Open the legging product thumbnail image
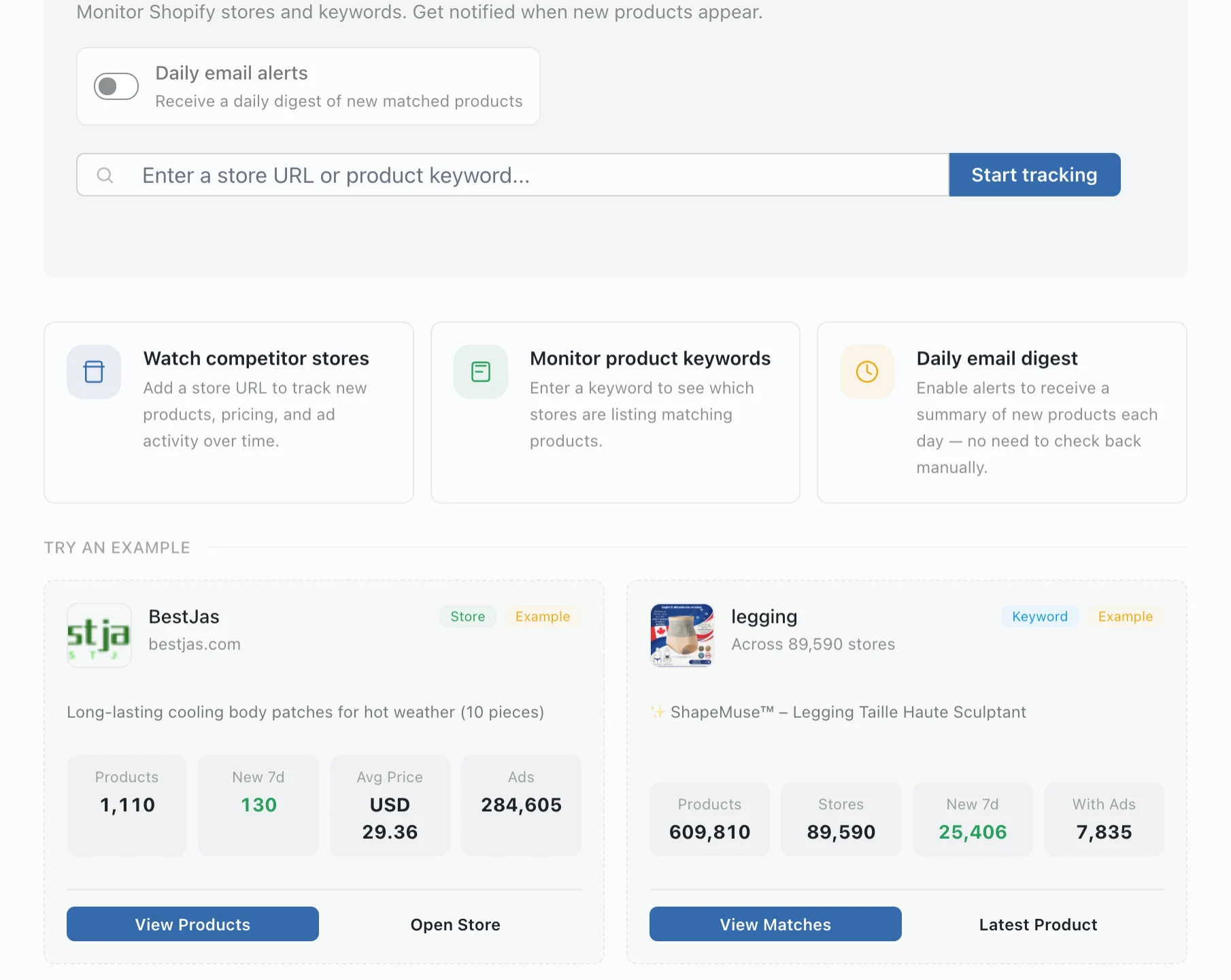This screenshot has width=1231, height=980. click(x=682, y=635)
